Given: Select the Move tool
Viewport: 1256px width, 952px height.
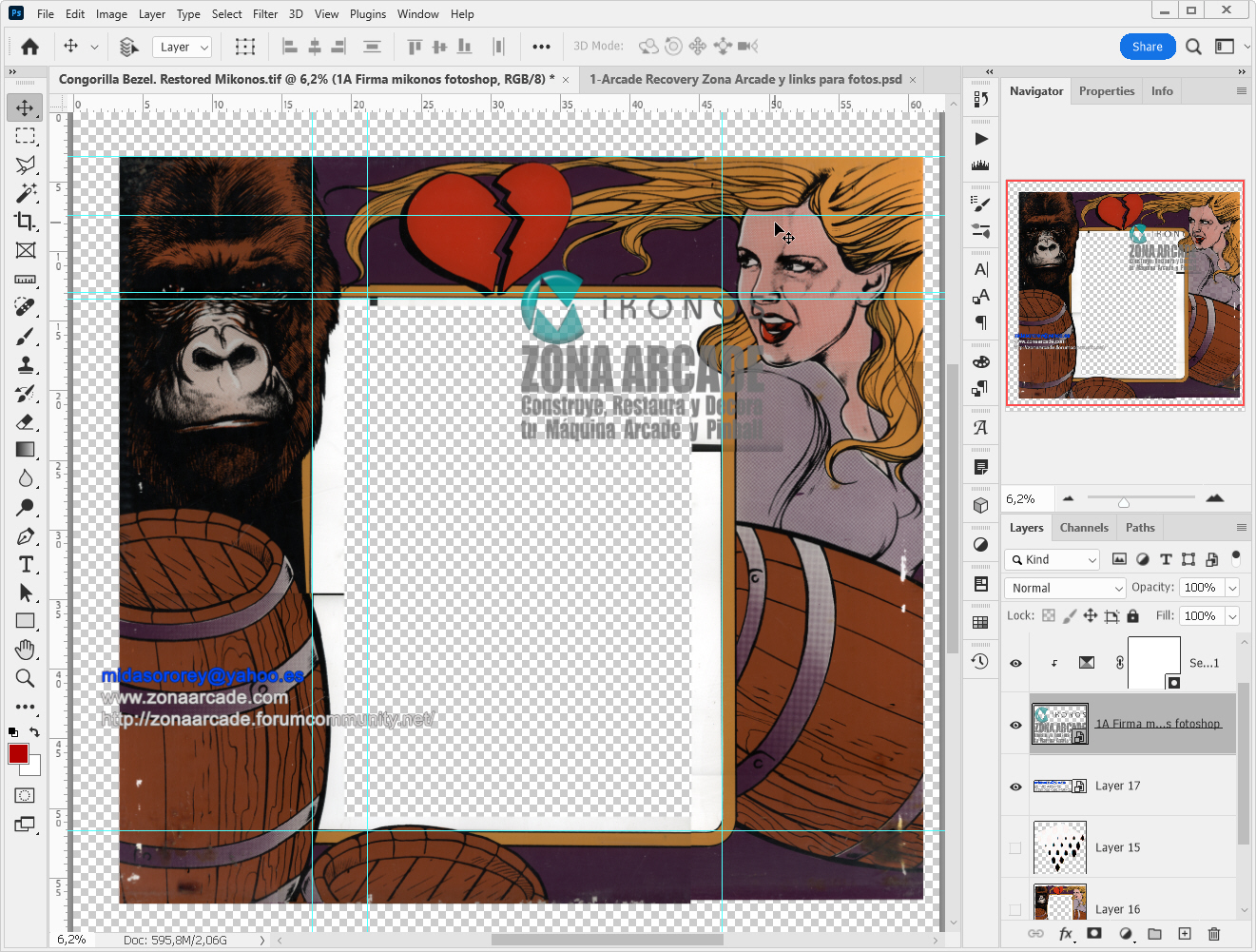Looking at the screenshot, I should [x=25, y=107].
